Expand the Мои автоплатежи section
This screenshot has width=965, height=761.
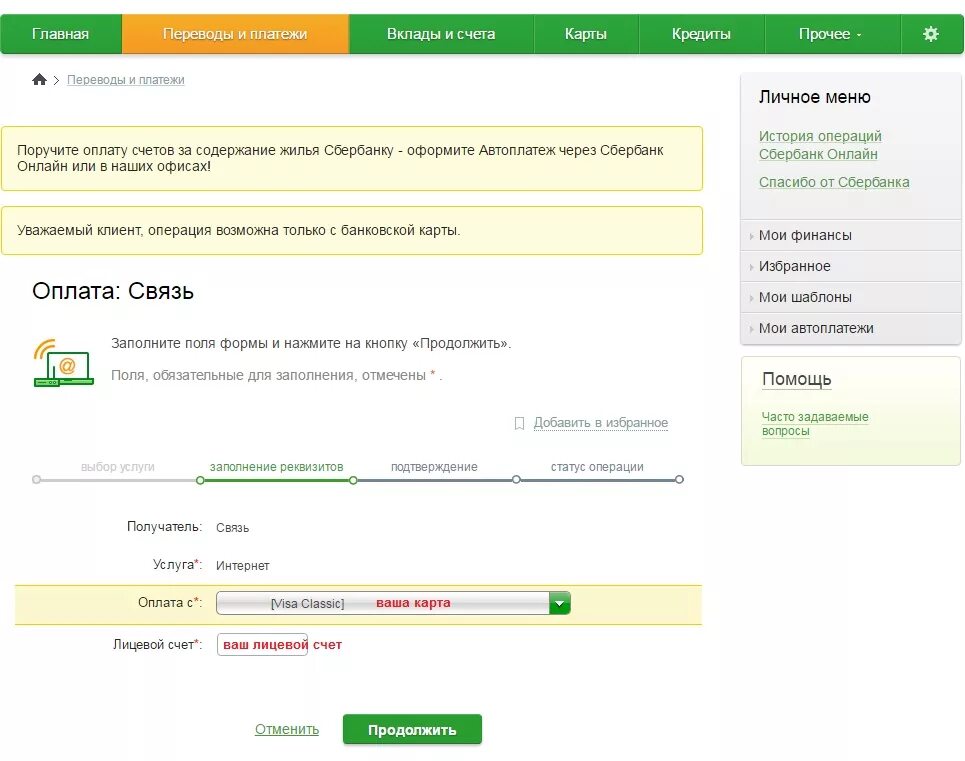point(851,329)
